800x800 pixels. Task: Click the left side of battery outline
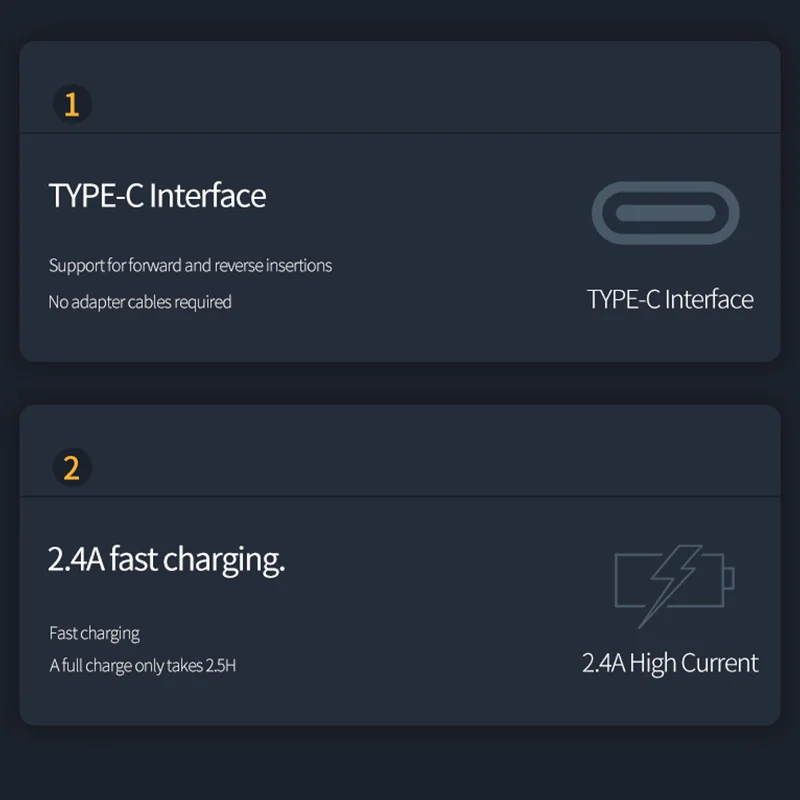(617, 580)
